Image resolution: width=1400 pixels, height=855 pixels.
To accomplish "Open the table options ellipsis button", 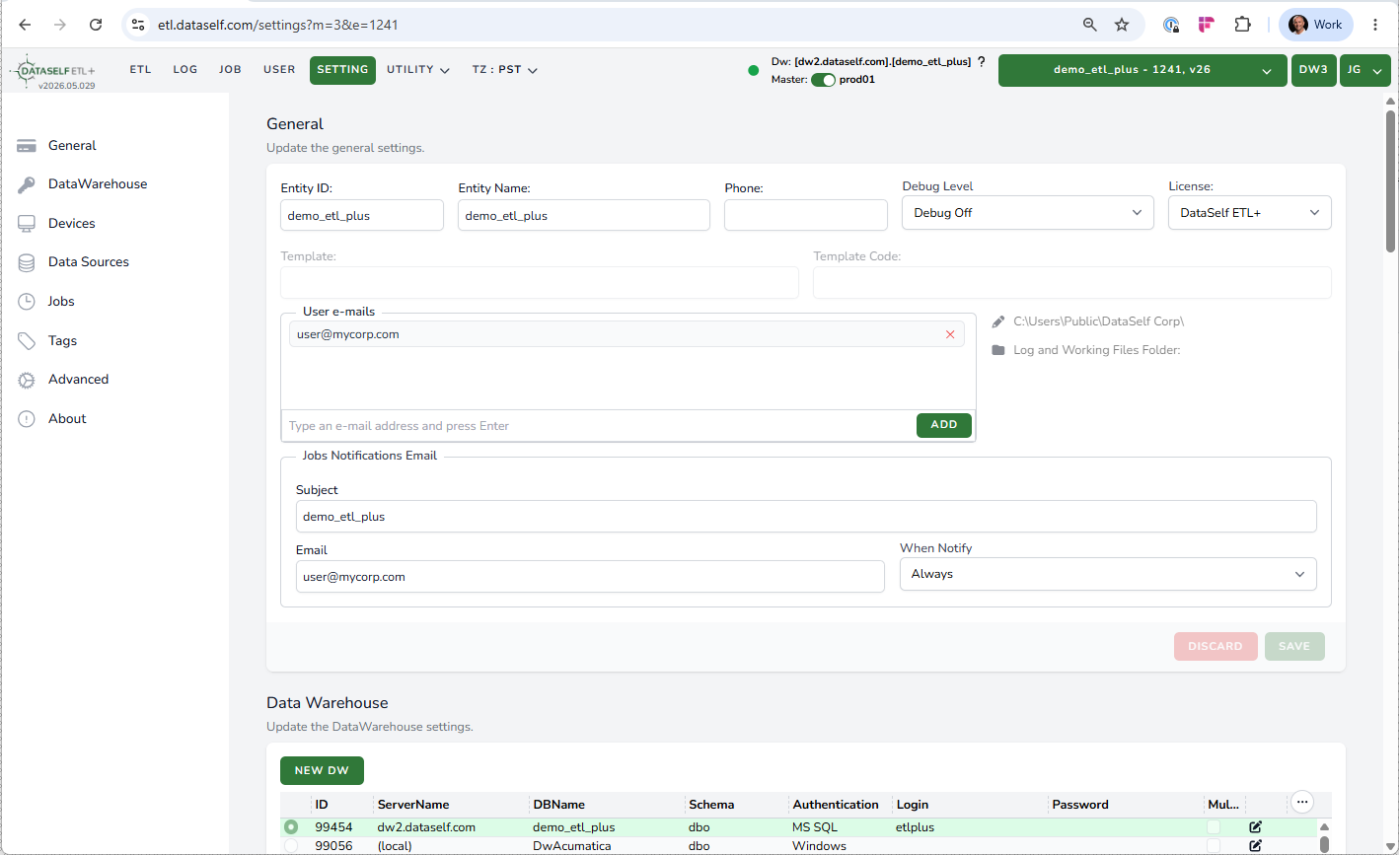I will 1301,802.
